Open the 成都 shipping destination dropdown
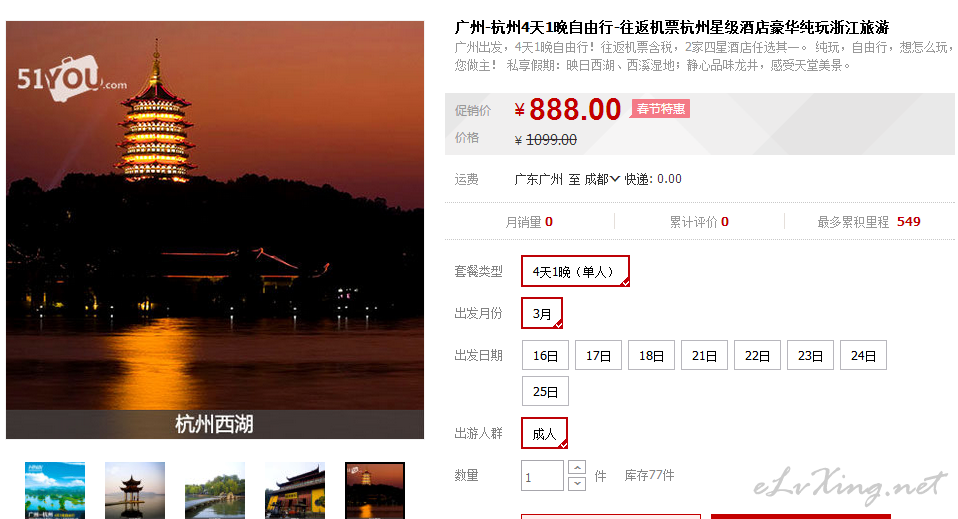958x519 pixels. 602,179
